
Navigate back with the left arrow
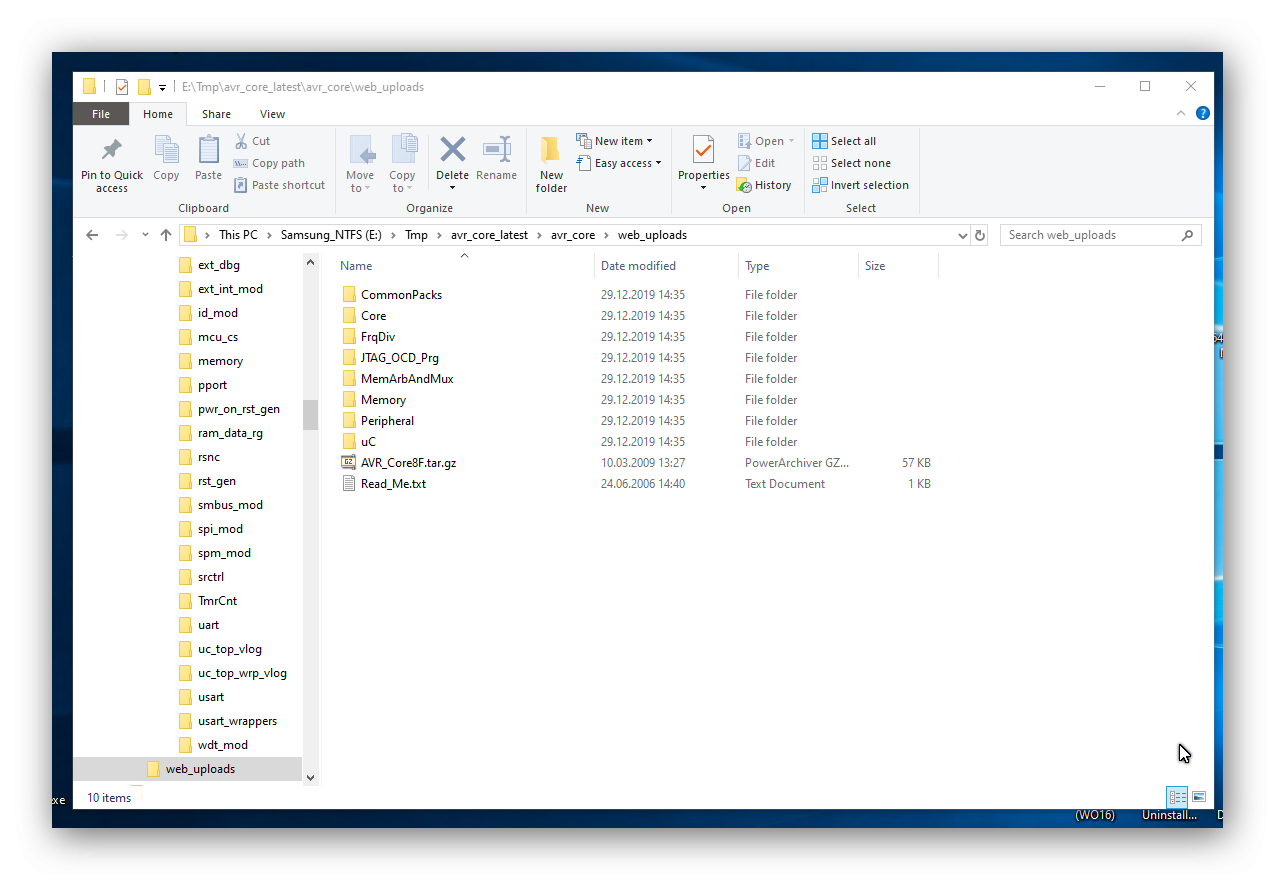[92, 235]
